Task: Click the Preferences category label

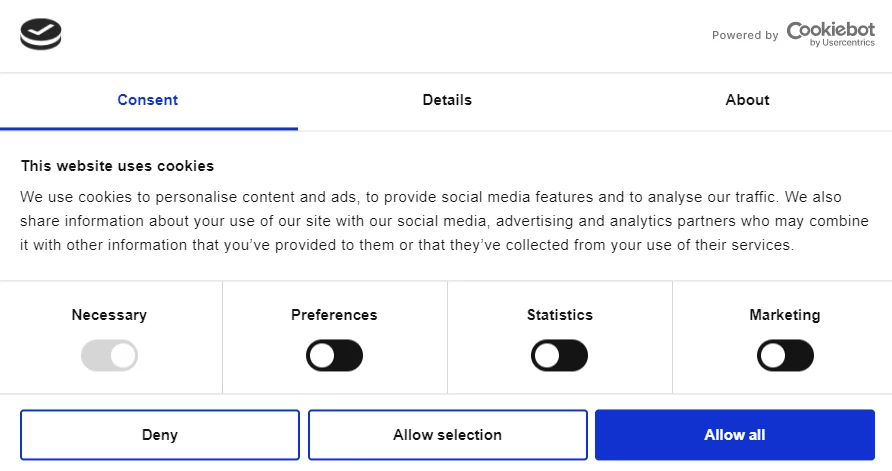Action: tap(334, 315)
